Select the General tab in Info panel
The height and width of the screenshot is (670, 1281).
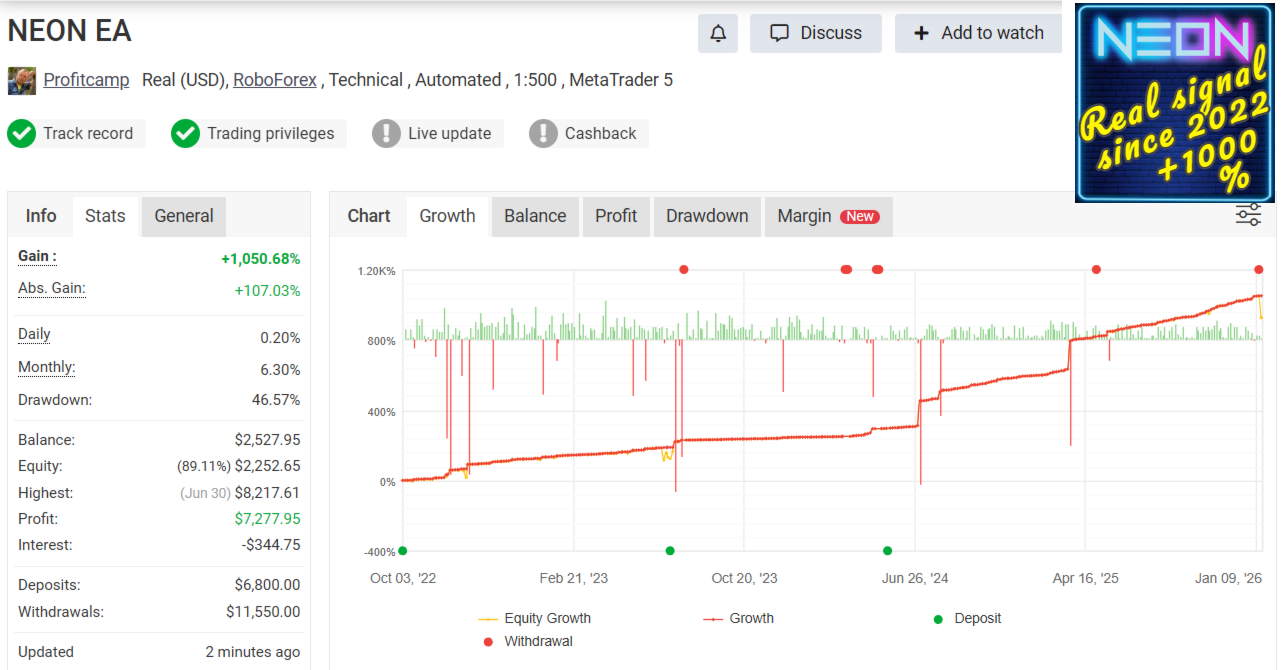[x=184, y=216]
